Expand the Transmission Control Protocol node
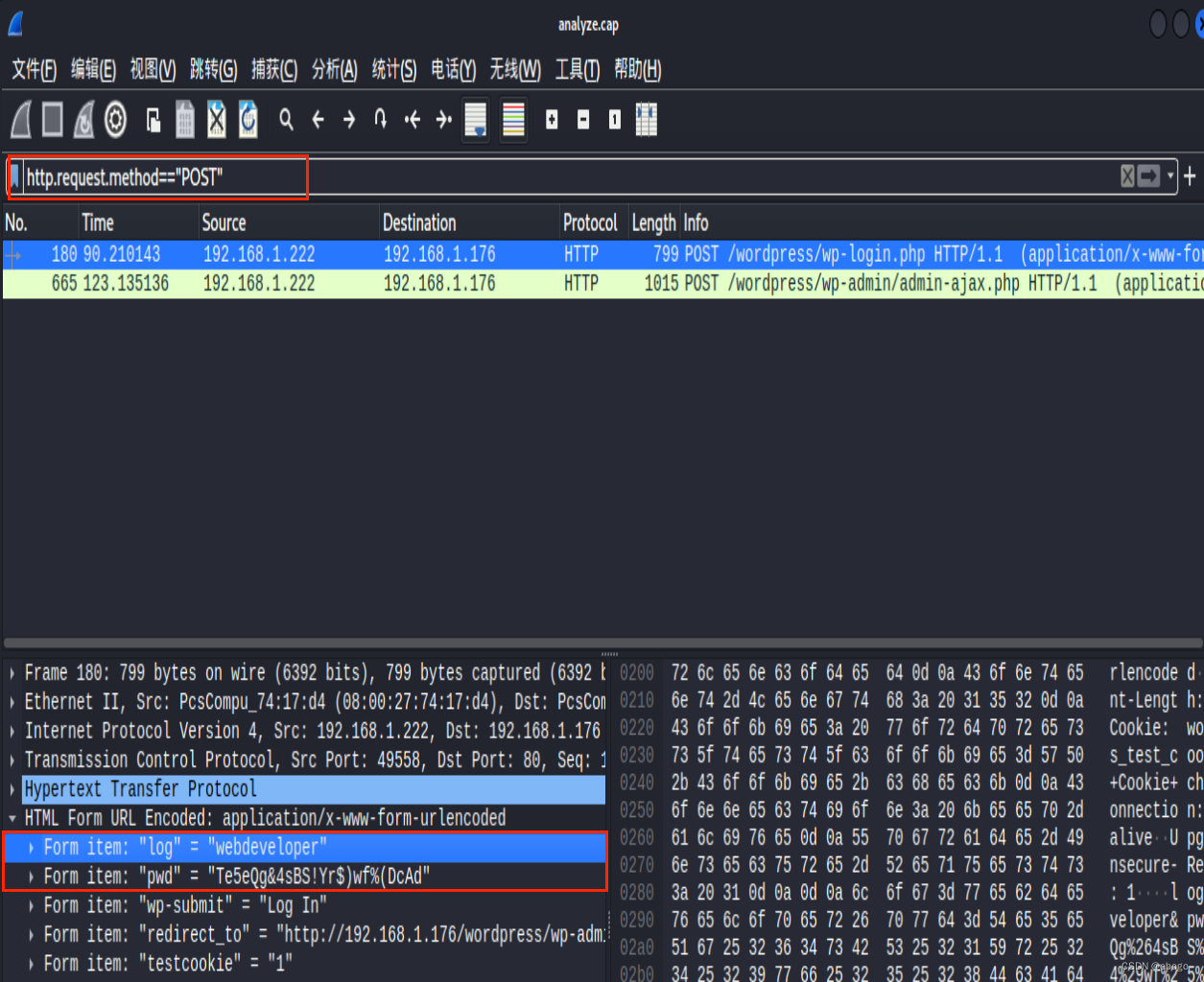 point(12,760)
